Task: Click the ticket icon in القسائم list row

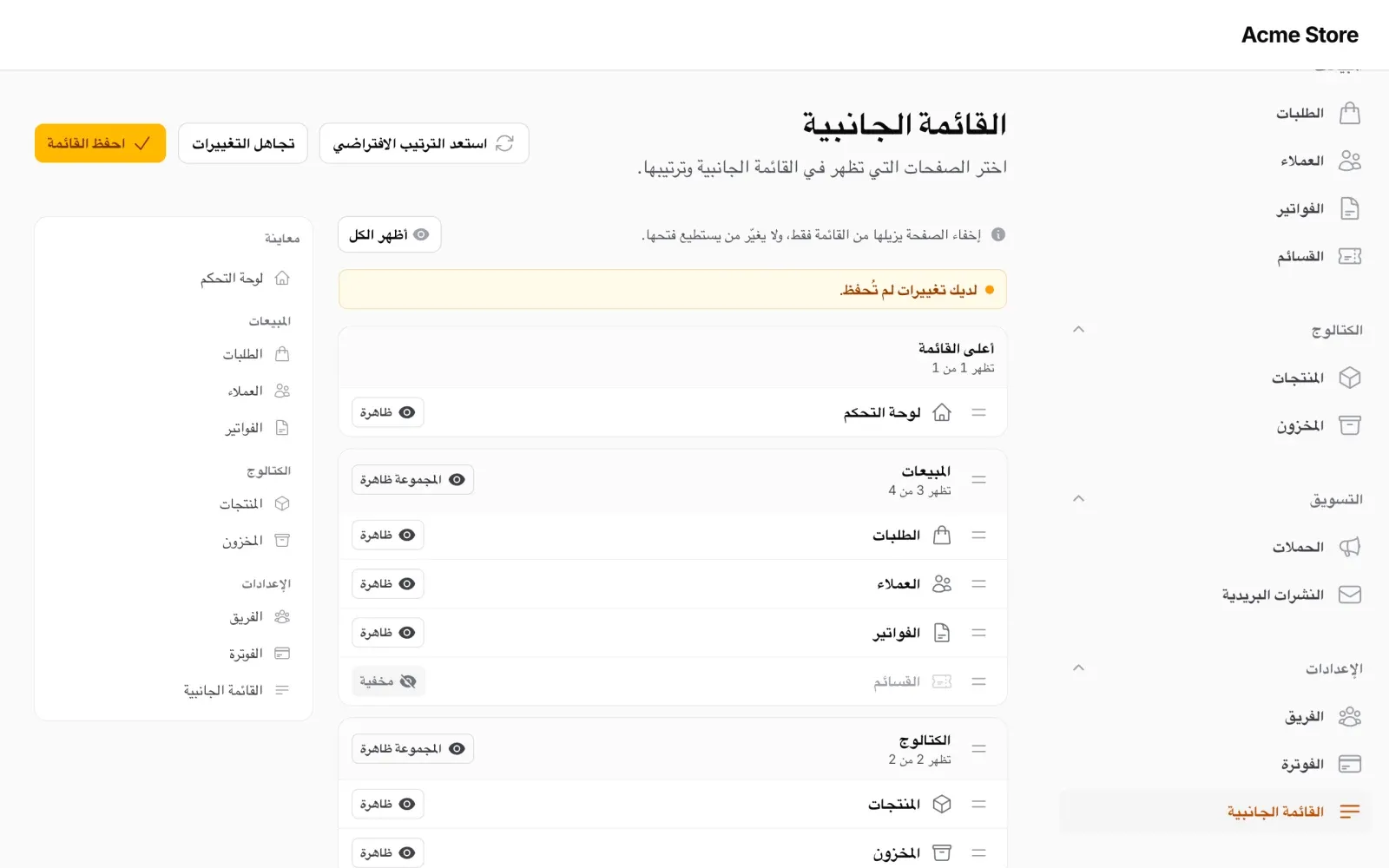Action: click(x=942, y=681)
